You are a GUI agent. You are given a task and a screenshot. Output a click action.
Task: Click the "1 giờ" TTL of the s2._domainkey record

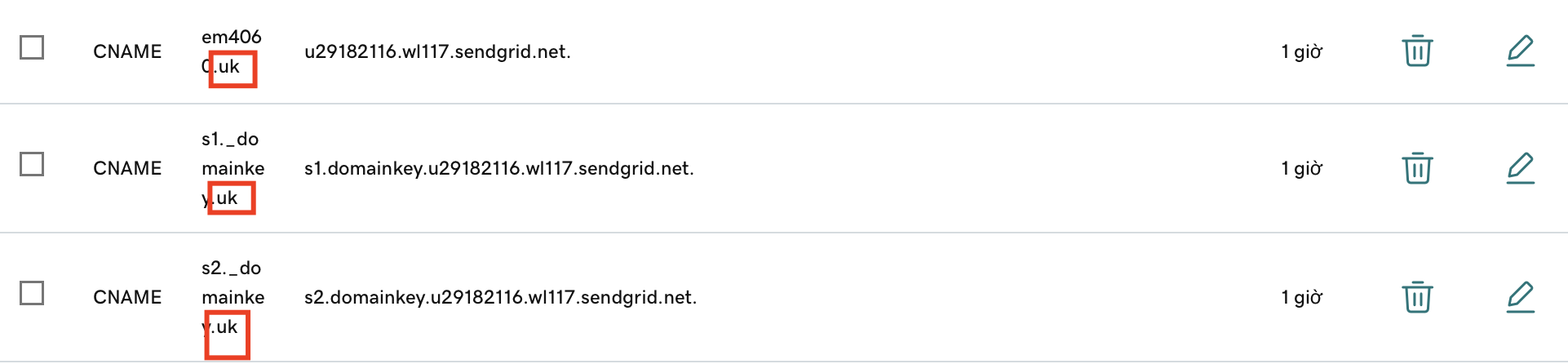tap(1301, 298)
